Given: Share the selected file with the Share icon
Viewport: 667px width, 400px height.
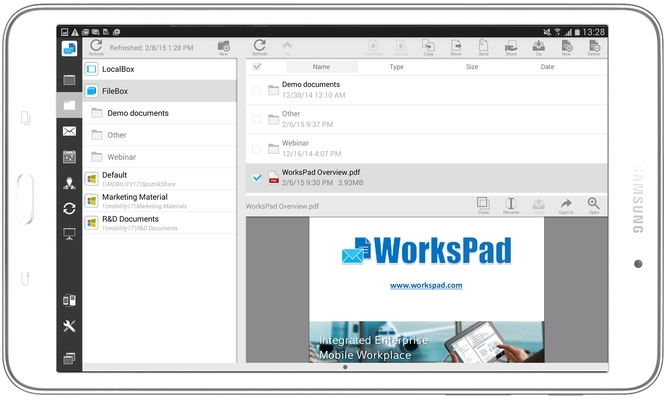Looking at the screenshot, I should 511,48.
